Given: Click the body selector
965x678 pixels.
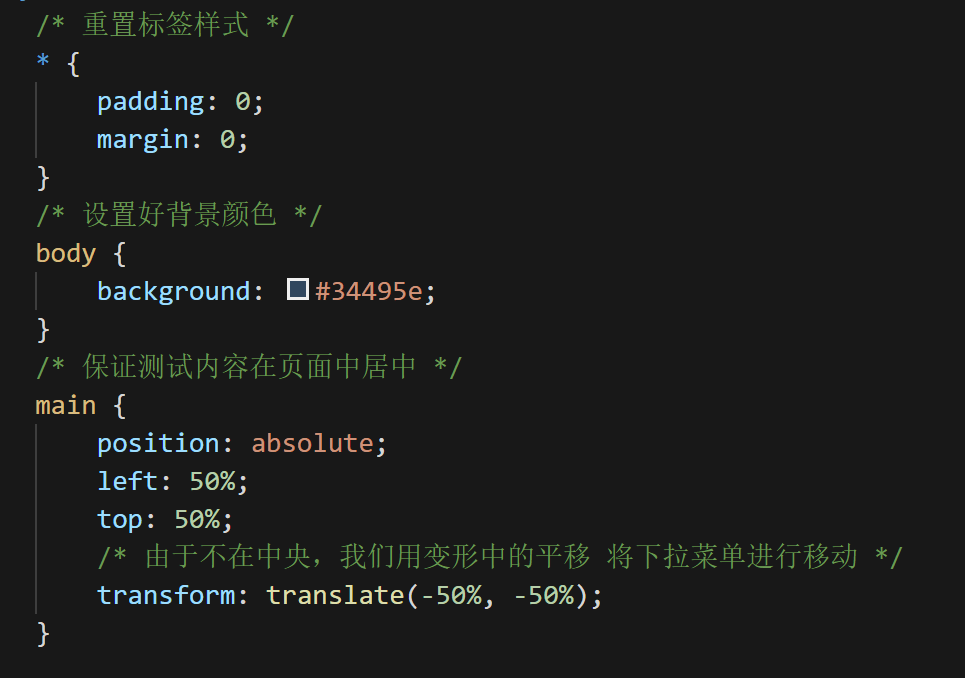Looking at the screenshot, I should pyautogui.click(x=65, y=253).
